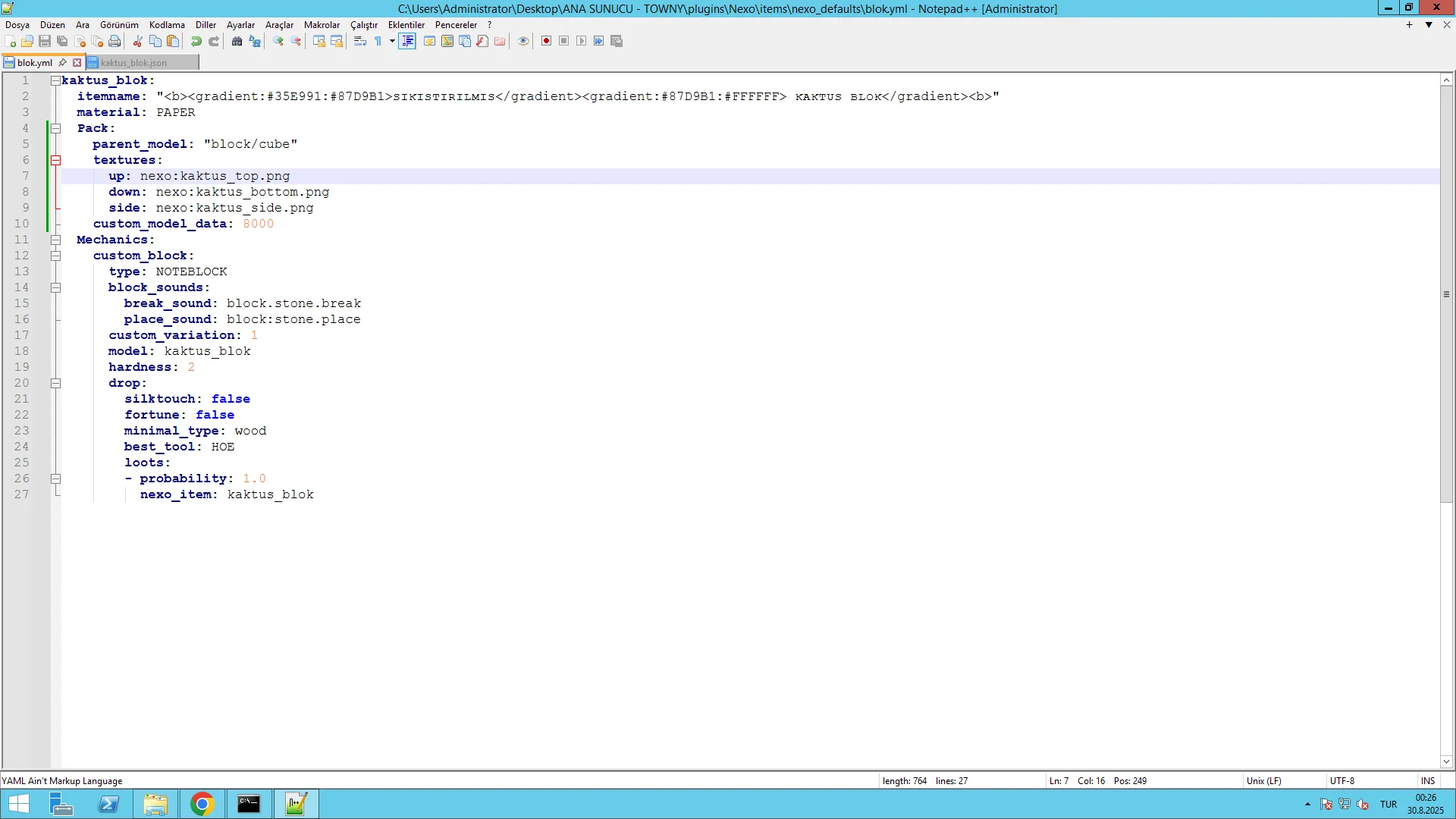The width and height of the screenshot is (1456, 819).
Task: Open Chrome from the taskbar
Action: pos(202,804)
